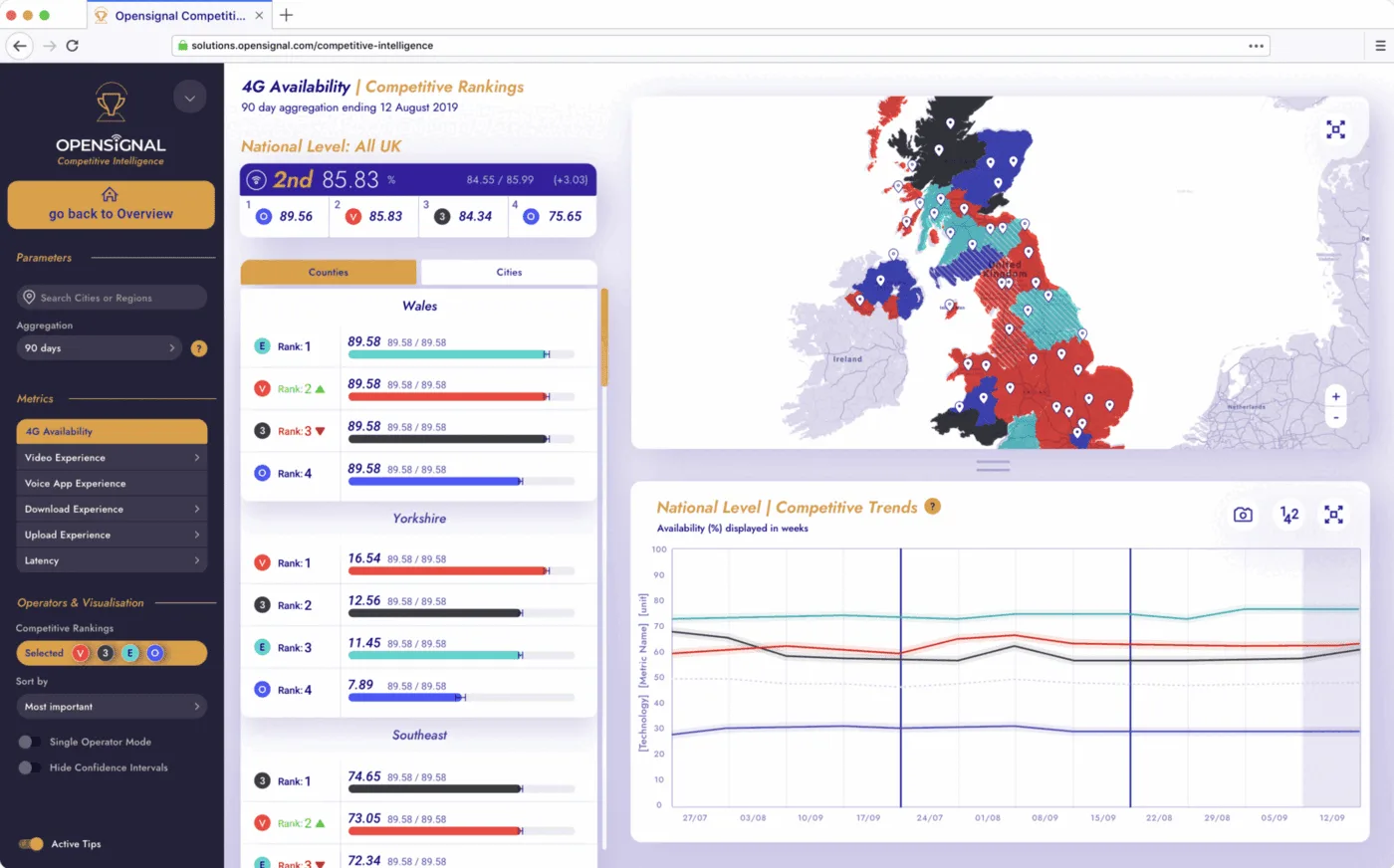Click the 3 operator icon in Southeast Rank 1

tap(262, 781)
